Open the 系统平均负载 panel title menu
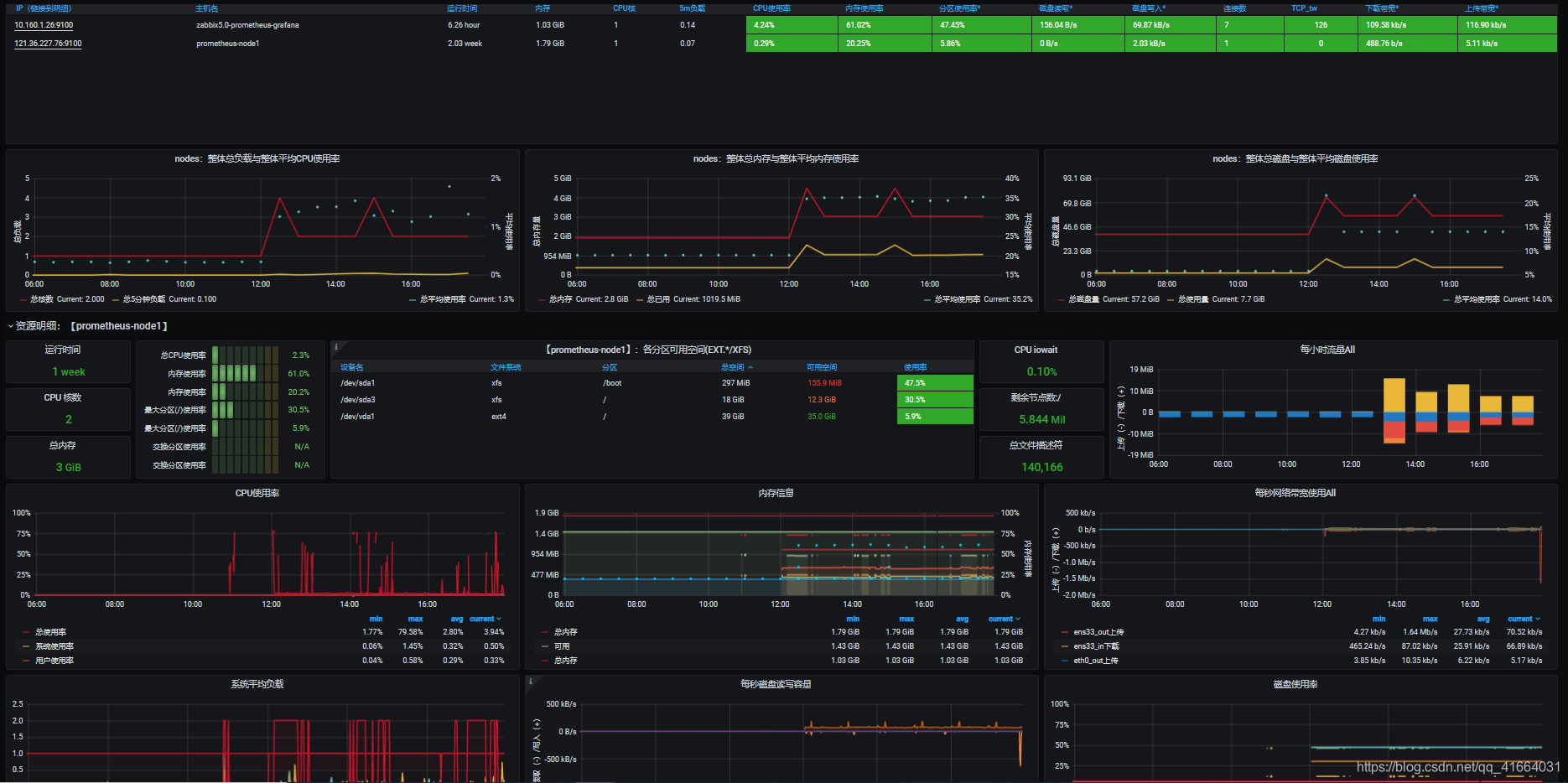Image resolution: width=1568 pixels, height=783 pixels. pyautogui.click(x=257, y=684)
